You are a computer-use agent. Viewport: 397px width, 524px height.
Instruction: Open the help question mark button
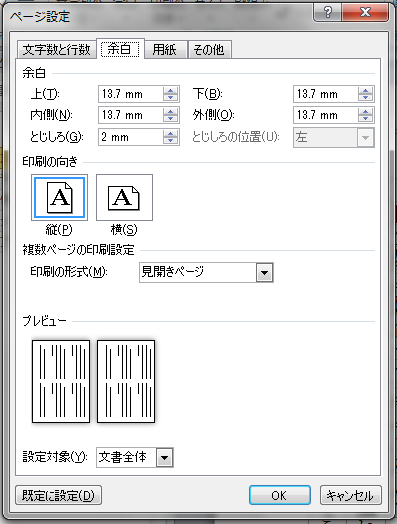click(328, 12)
